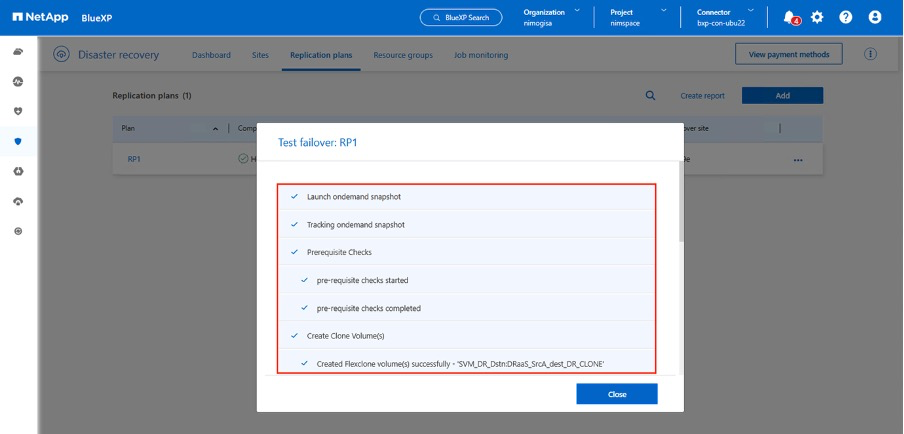The height and width of the screenshot is (434, 904).
Task: Click the help question mark icon
Action: 846,17
